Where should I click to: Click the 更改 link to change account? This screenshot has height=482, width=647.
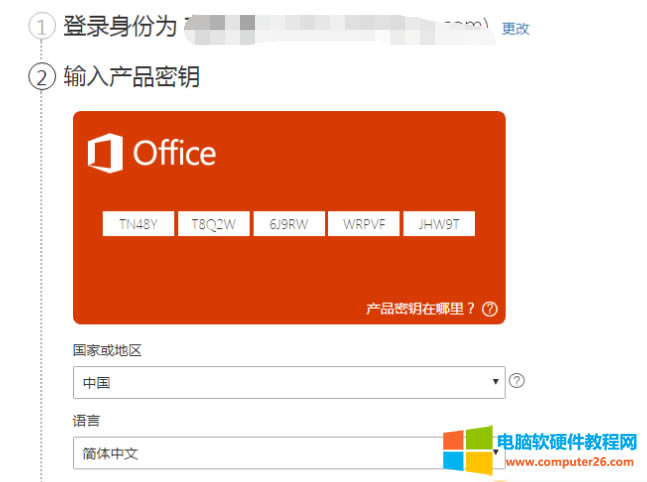[x=515, y=29]
